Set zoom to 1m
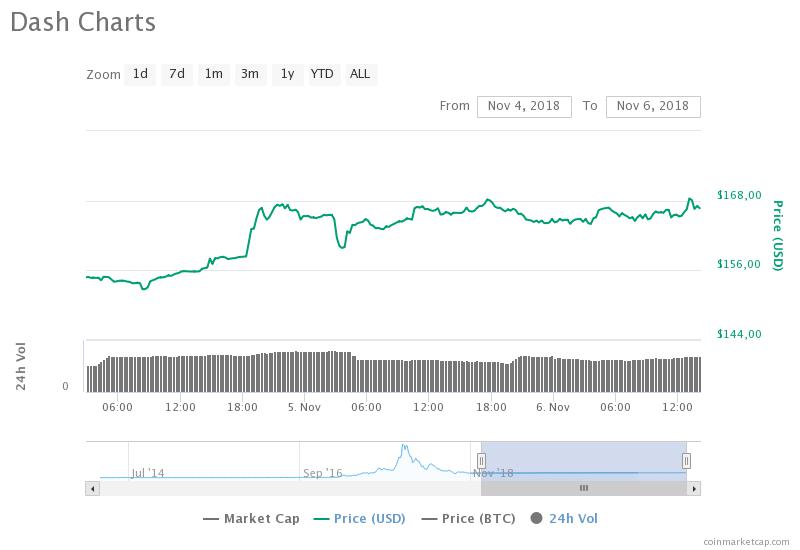The height and width of the screenshot is (550, 800). [214, 74]
